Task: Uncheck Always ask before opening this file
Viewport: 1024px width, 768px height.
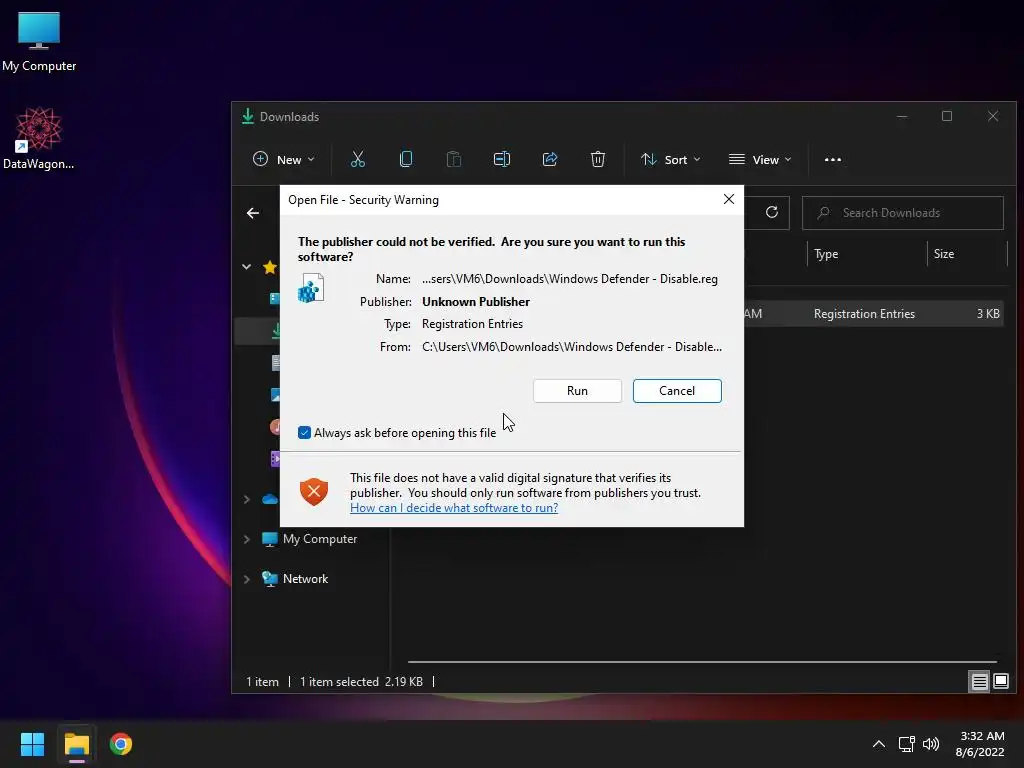Action: tap(304, 432)
